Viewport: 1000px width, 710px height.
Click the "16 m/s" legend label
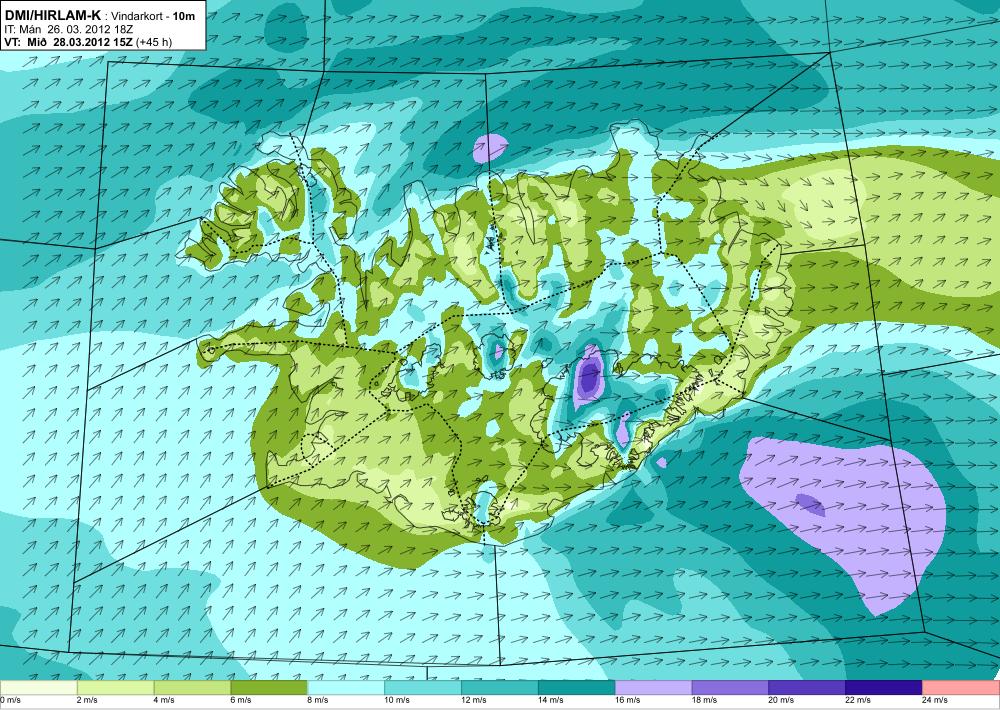(x=628, y=700)
